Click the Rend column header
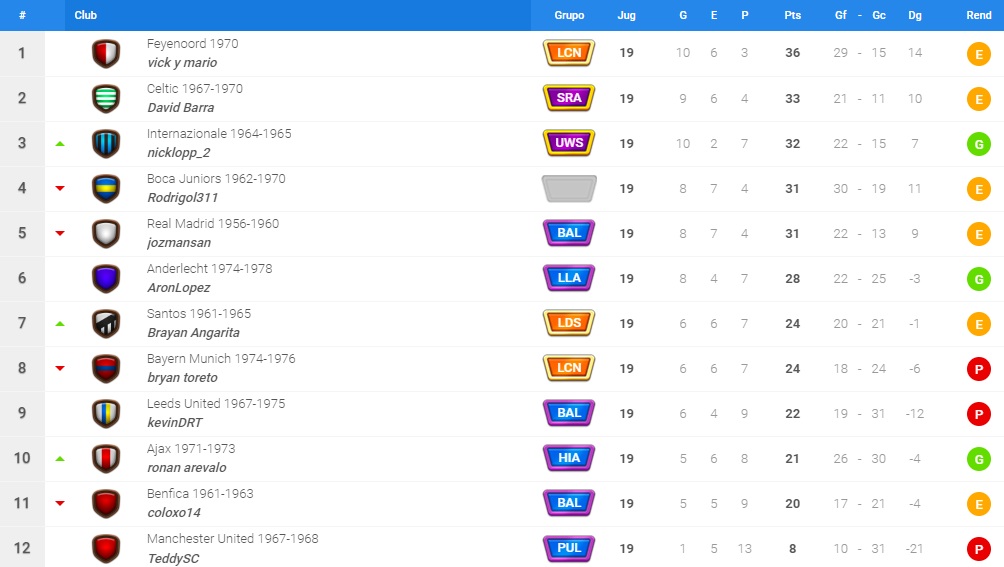 click(x=978, y=15)
